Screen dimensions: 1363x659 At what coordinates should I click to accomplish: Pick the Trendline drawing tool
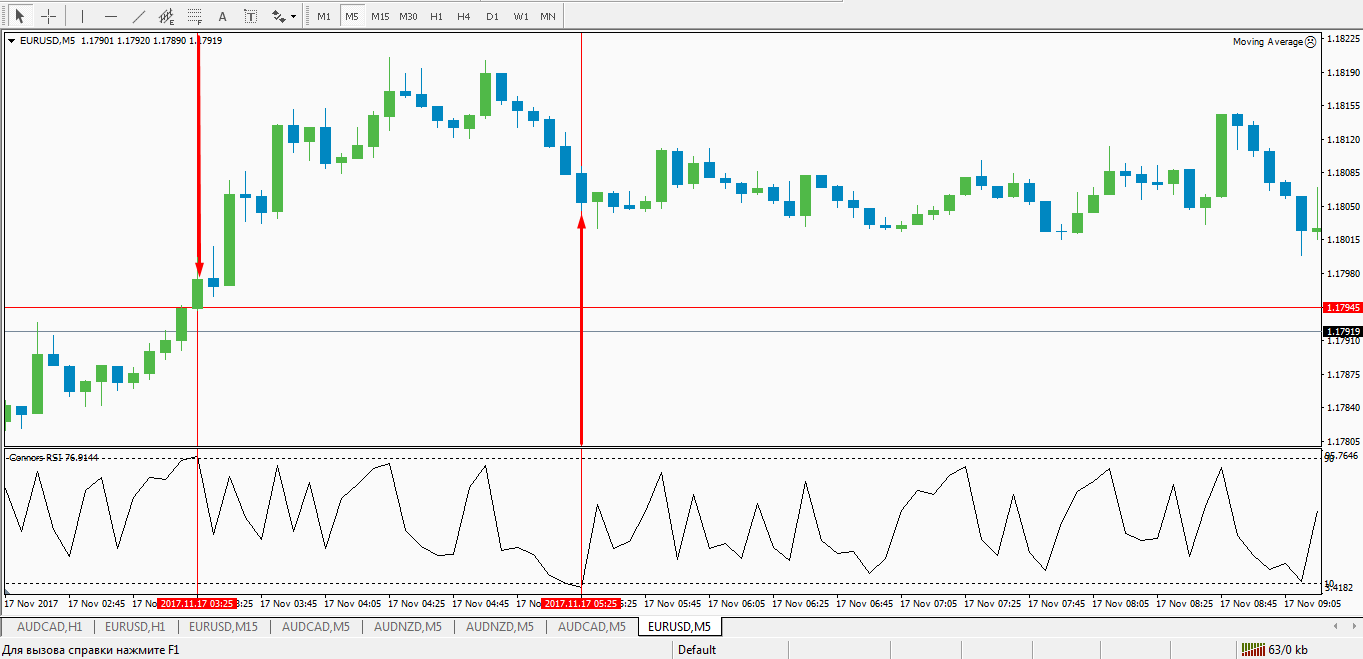pyautogui.click(x=138, y=16)
